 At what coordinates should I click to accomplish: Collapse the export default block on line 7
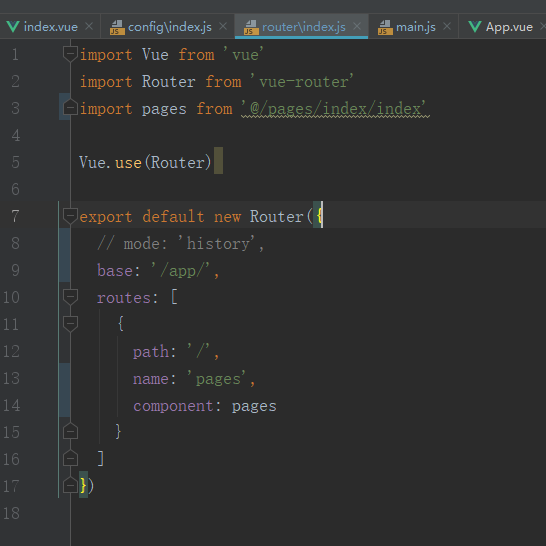pyautogui.click(x=70, y=216)
